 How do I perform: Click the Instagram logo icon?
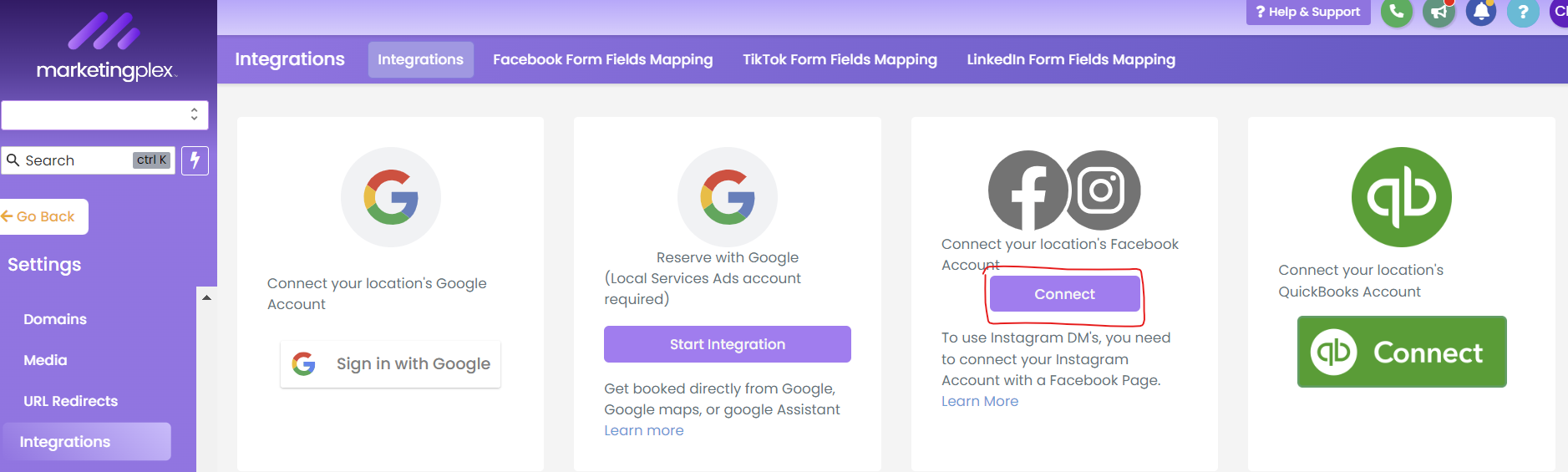[1102, 190]
